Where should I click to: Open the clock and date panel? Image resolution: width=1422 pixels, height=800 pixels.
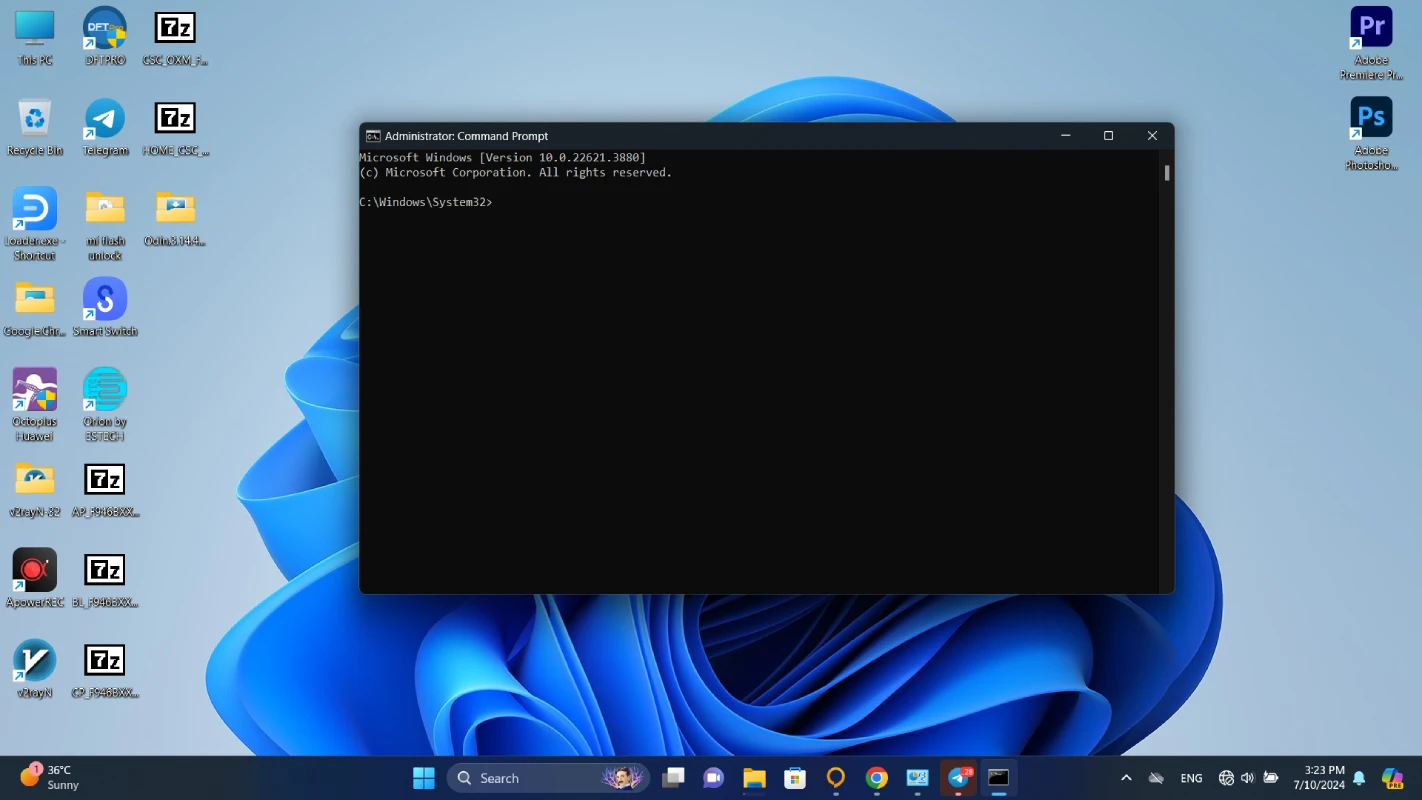click(1318, 777)
